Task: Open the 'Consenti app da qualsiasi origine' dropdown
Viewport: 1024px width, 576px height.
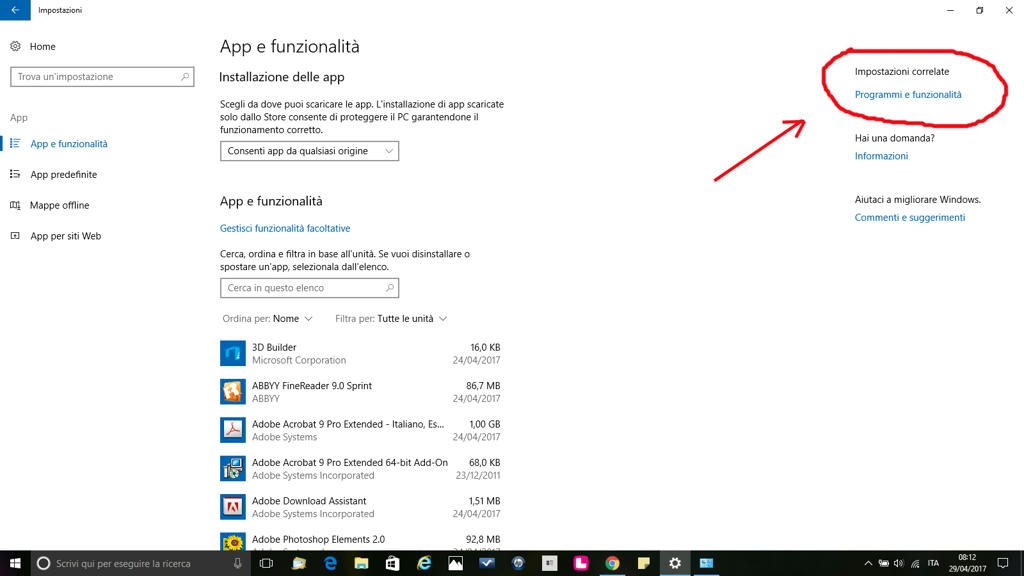Action: point(309,151)
